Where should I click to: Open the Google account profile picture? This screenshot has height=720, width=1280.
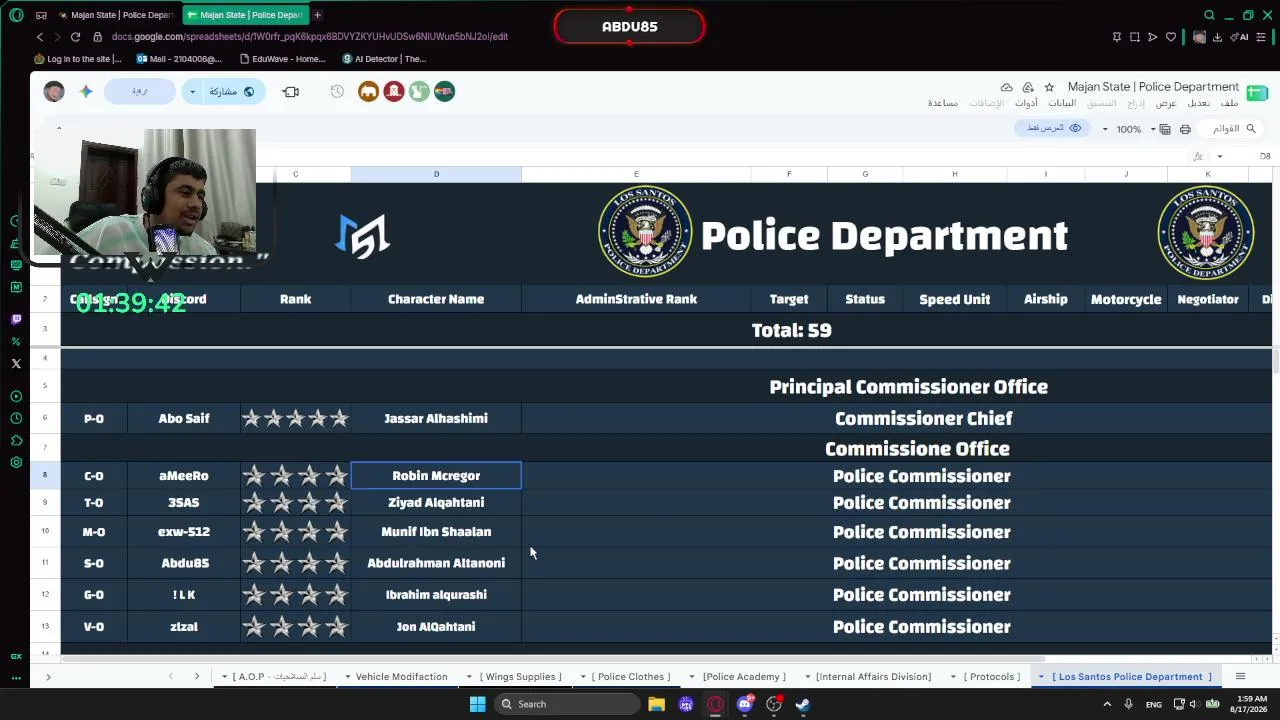pyautogui.click(x=54, y=91)
